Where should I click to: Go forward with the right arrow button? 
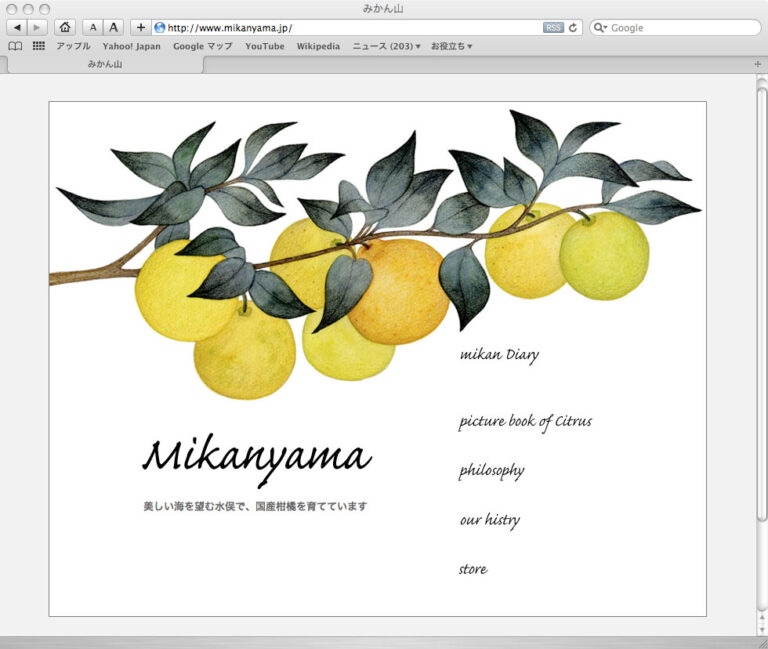37,27
